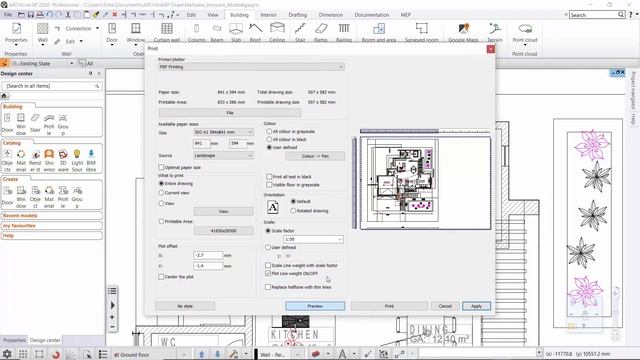
Task: Open the MEP ribbon tab
Action: click(405, 15)
